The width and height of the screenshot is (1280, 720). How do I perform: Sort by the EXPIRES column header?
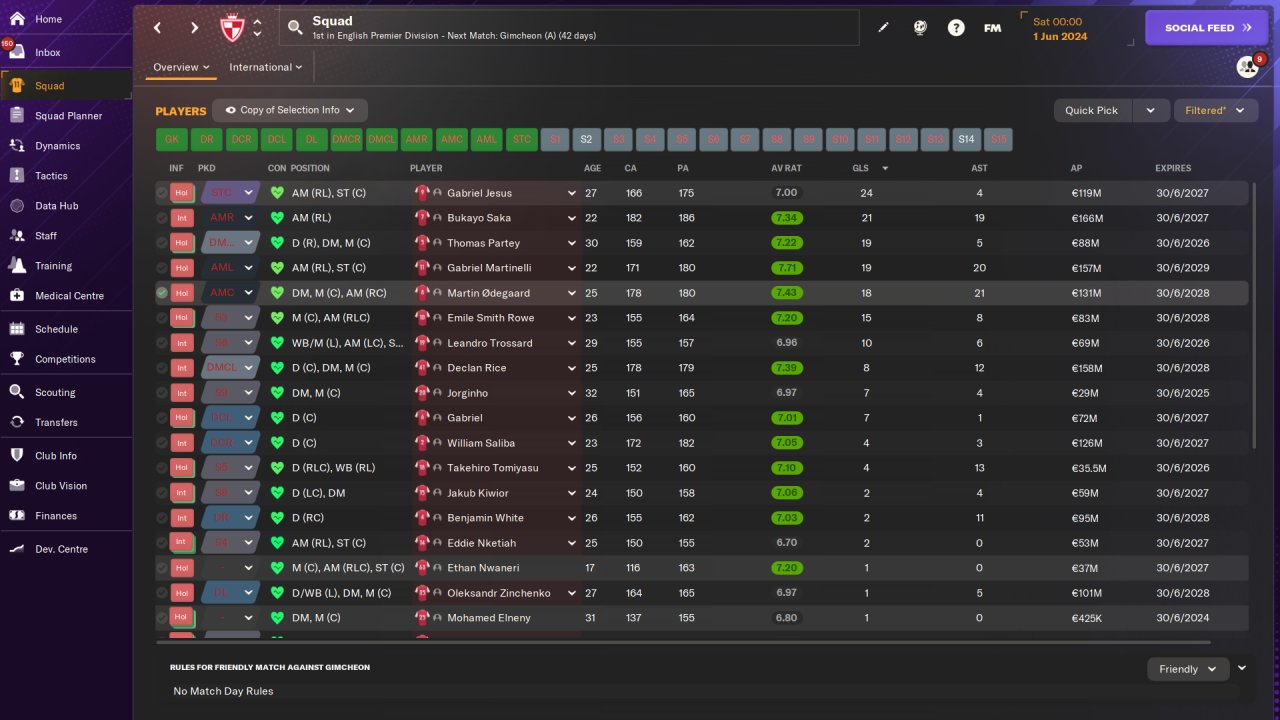coord(1173,168)
